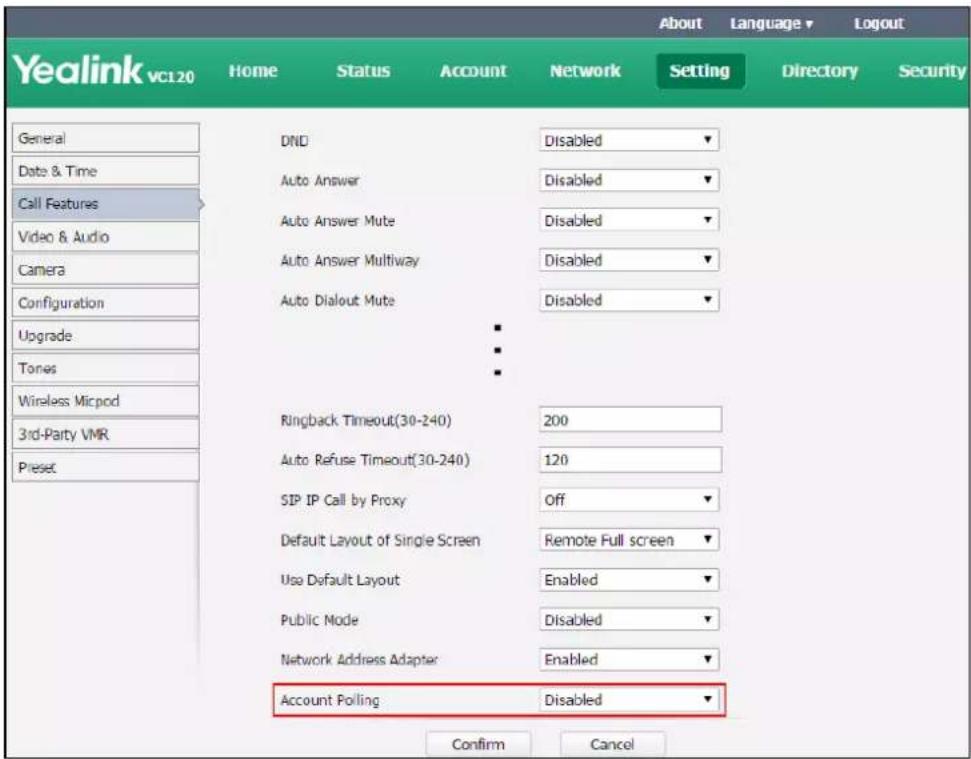Viewport: 971px width, 759px height.
Task: Expand the DND dropdown
Action: point(629,141)
